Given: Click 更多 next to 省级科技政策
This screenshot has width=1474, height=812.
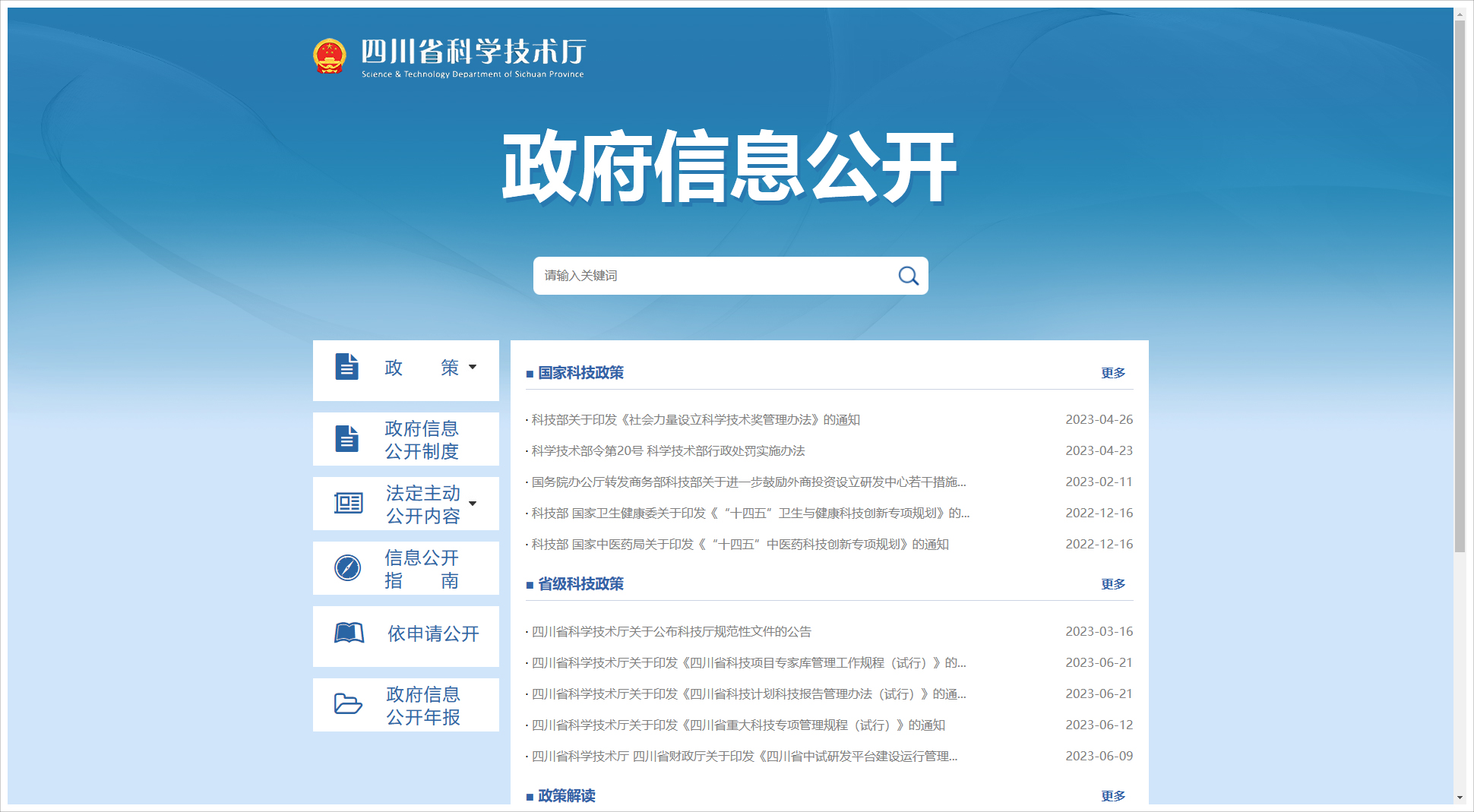Looking at the screenshot, I should (x=1113, y=584).
